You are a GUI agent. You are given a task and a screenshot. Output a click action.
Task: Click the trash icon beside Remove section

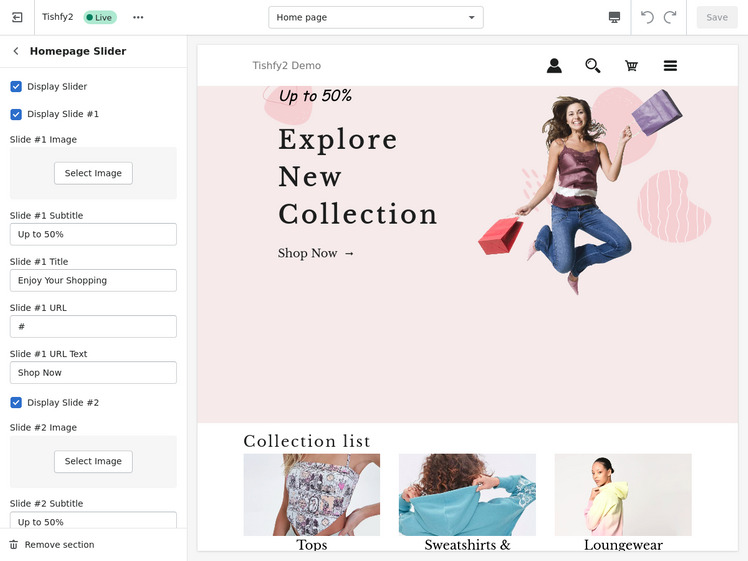click(x=14, y=545)
